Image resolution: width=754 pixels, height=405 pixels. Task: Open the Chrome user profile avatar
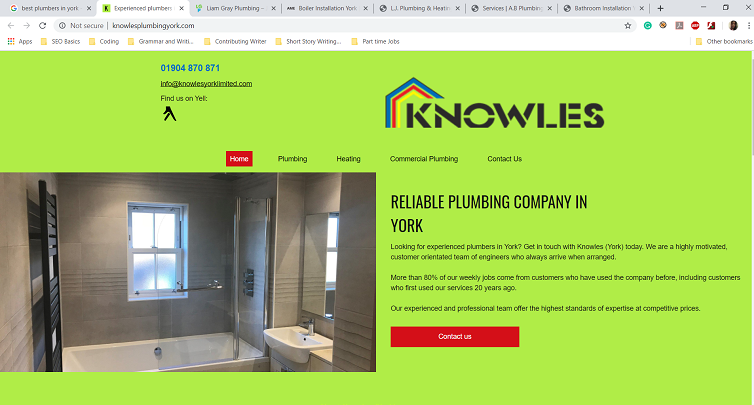tap(733, 25)
